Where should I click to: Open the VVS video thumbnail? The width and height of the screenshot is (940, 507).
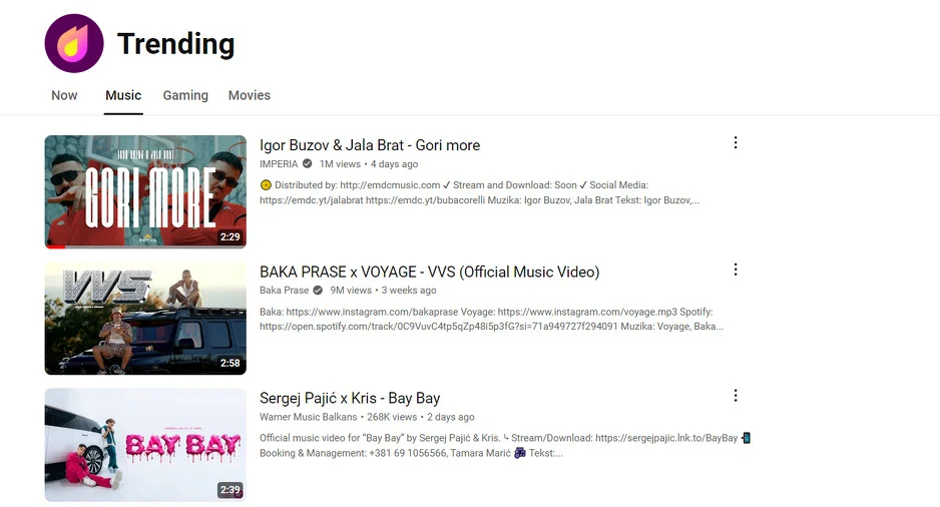click(145, 318)
